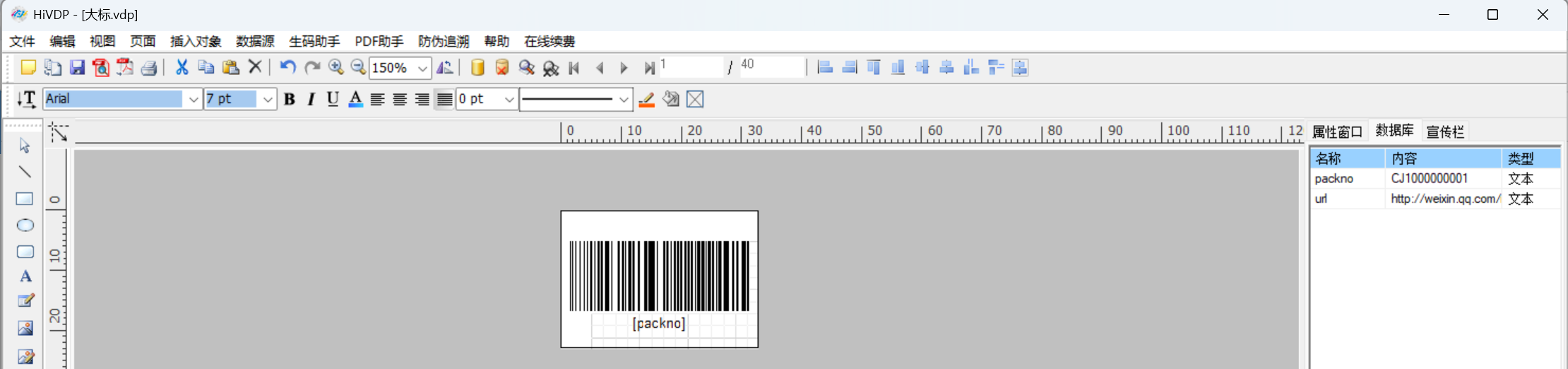Click the paste clipboard icon
The image size is (1568, 369).
[230, 67]
